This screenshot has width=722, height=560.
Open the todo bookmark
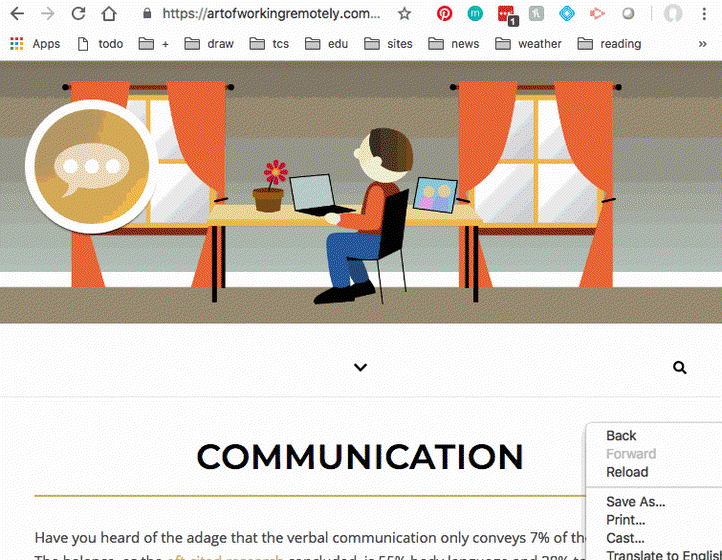pos(100,44)
